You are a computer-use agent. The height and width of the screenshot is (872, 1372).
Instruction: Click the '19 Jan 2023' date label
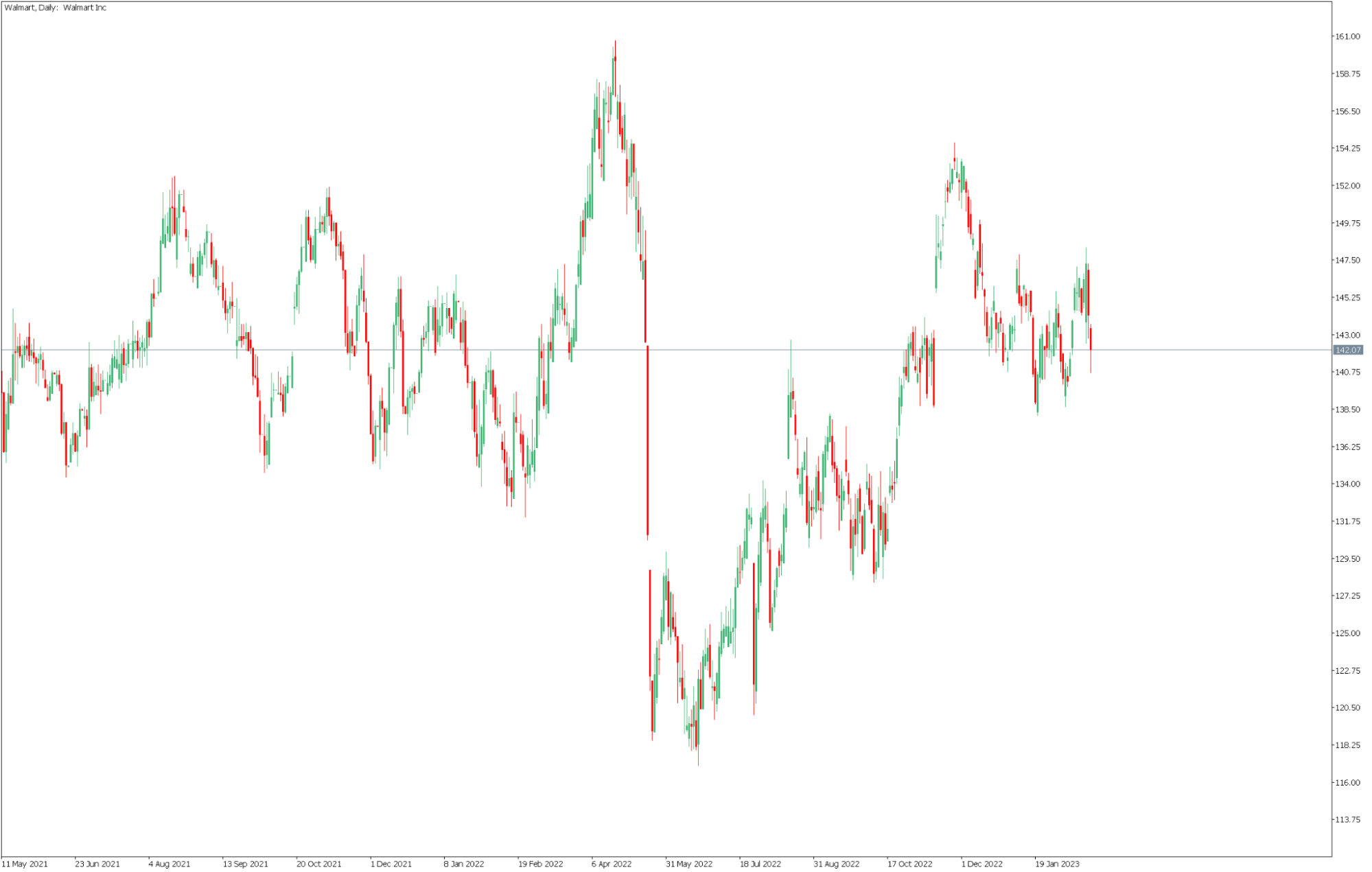click(1057, 864)
